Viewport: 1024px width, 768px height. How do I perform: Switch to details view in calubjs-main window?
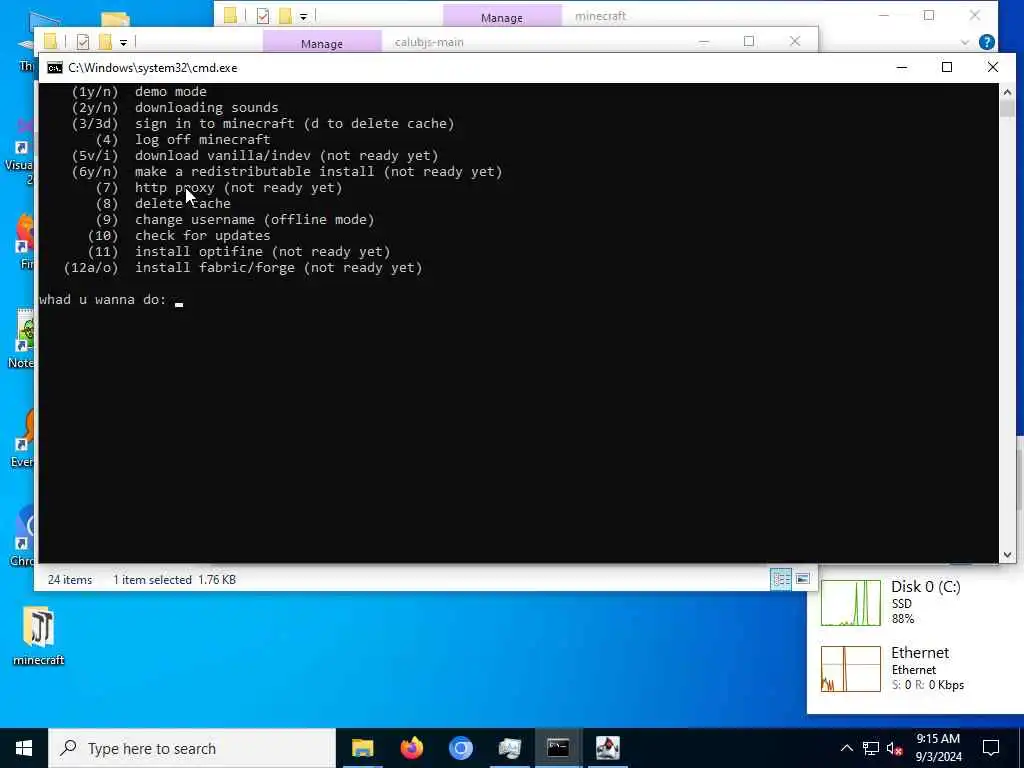pos(781,579)
